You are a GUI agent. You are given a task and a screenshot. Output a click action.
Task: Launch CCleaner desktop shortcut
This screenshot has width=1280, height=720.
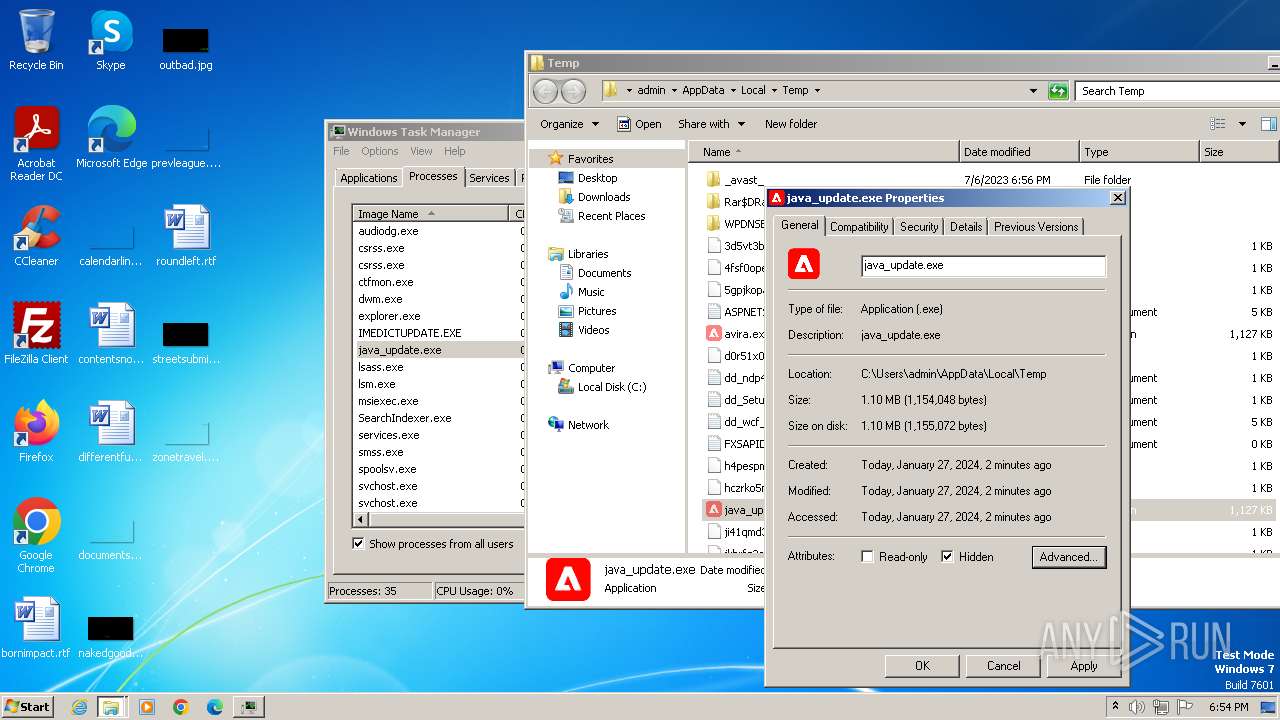36,236
